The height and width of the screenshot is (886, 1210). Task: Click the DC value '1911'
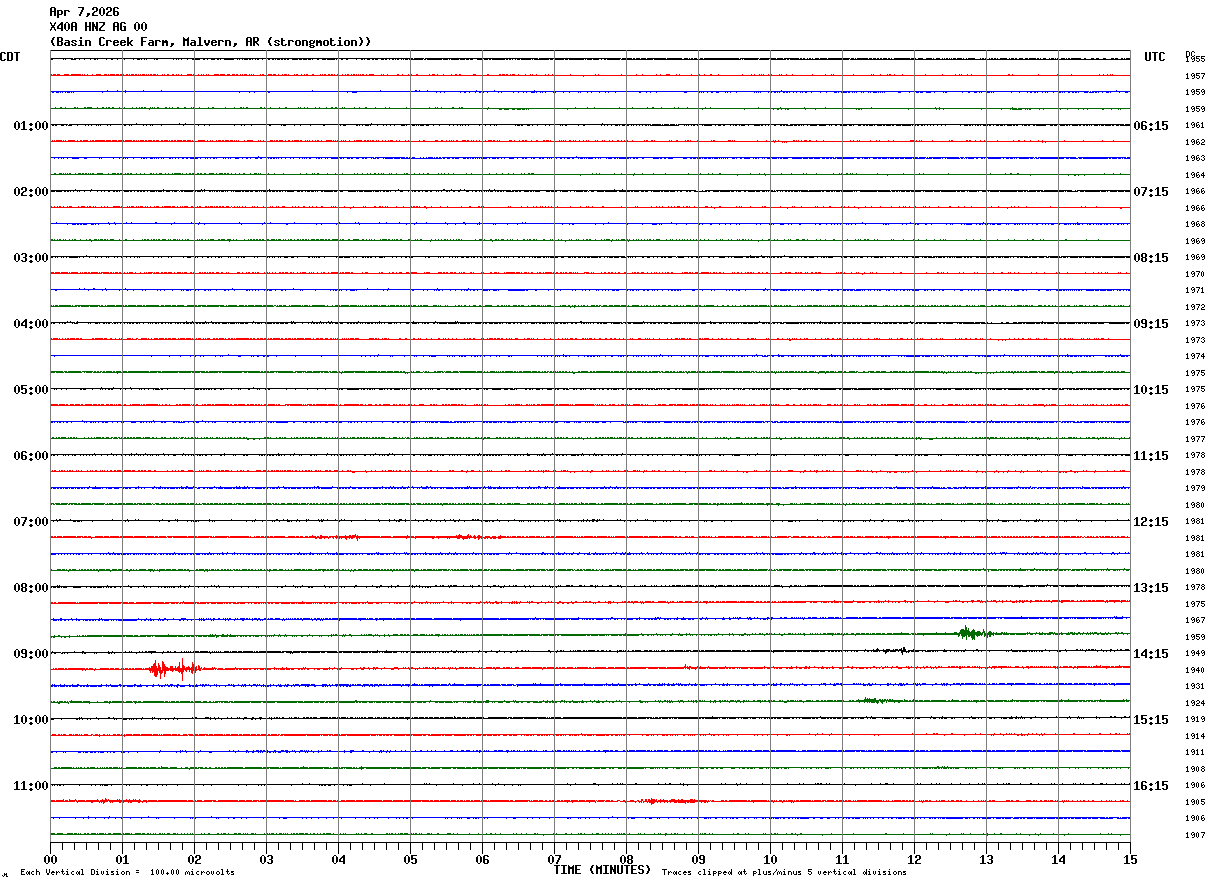tap(1195, 753)
